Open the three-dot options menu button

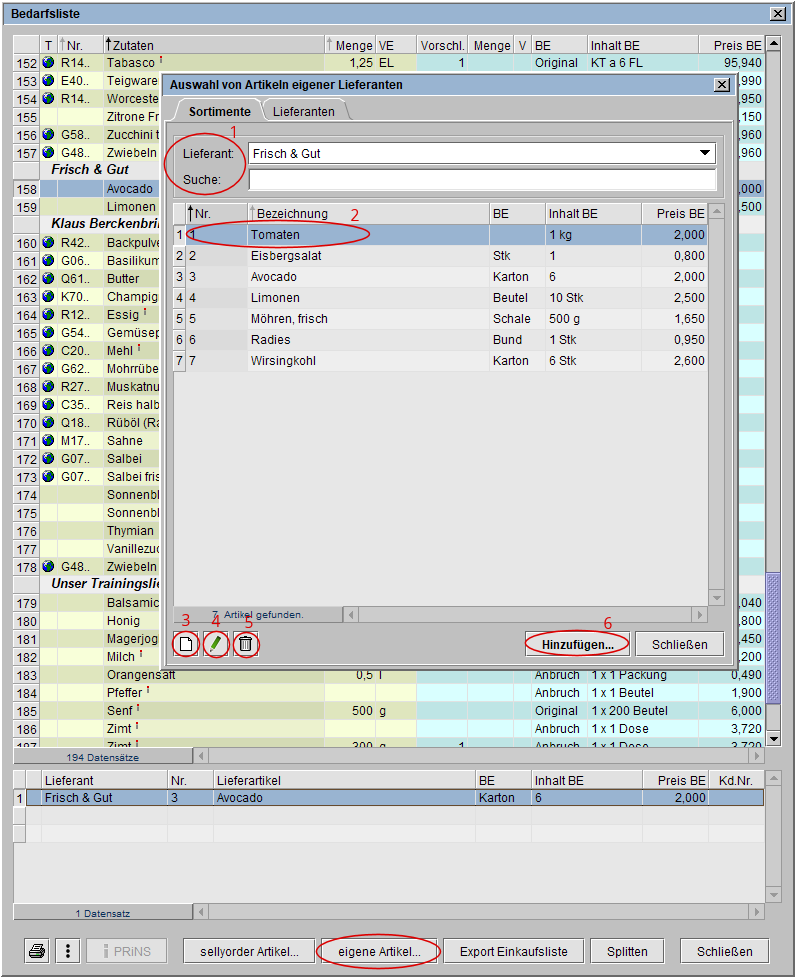pyautogui.click(x=67, y=951)
